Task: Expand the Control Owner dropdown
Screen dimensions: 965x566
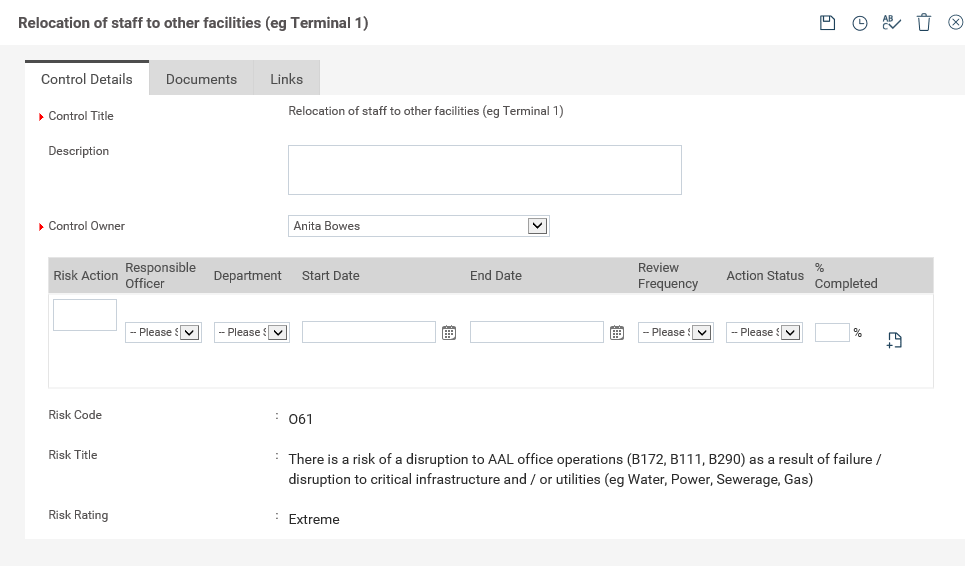Action: 537,226
